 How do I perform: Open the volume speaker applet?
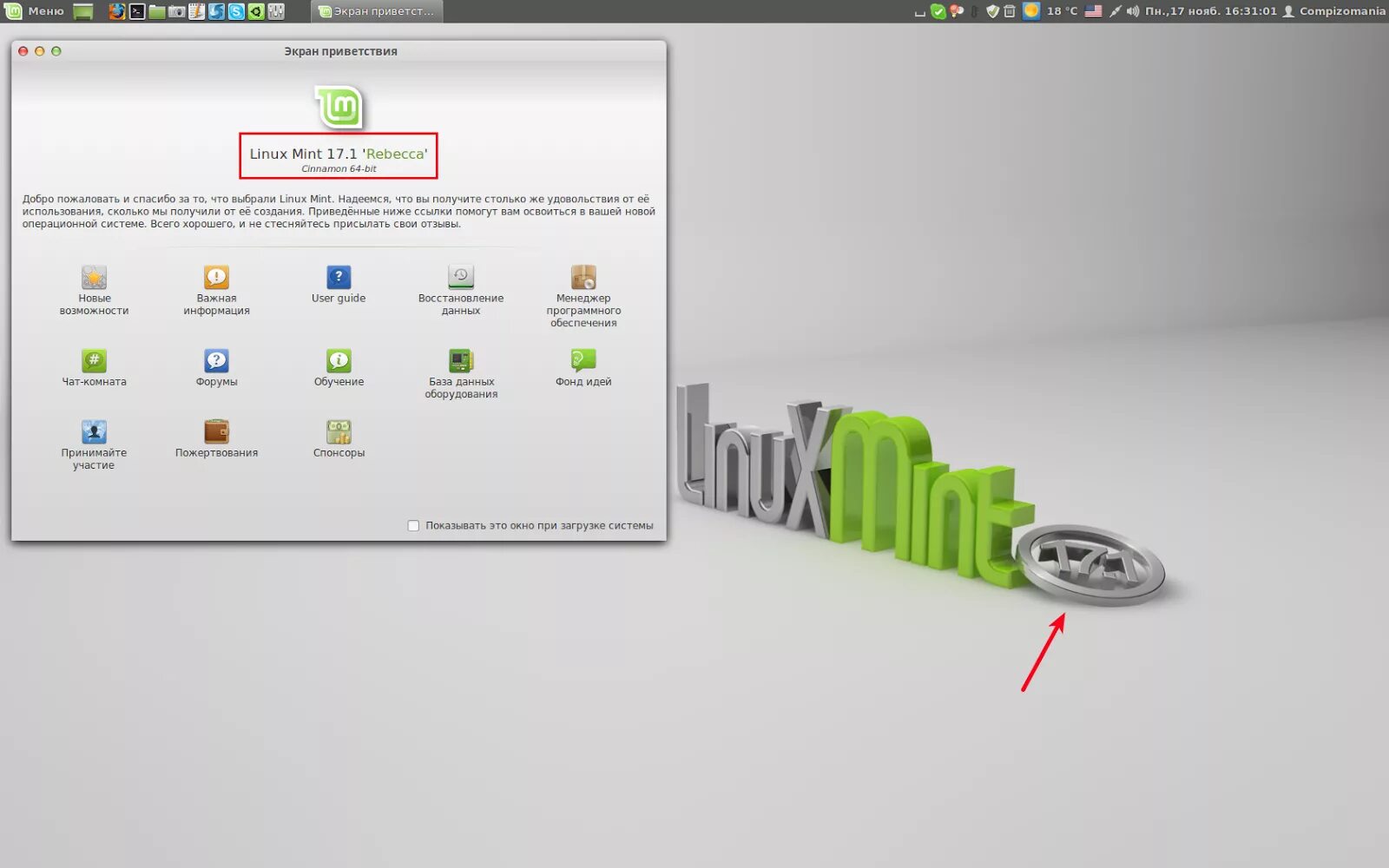coord(1133,11)
